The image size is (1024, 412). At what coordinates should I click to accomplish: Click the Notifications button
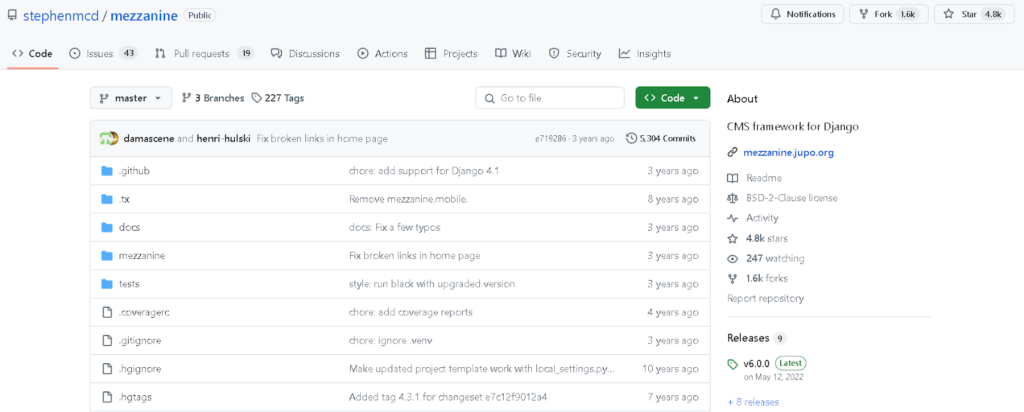802,14
